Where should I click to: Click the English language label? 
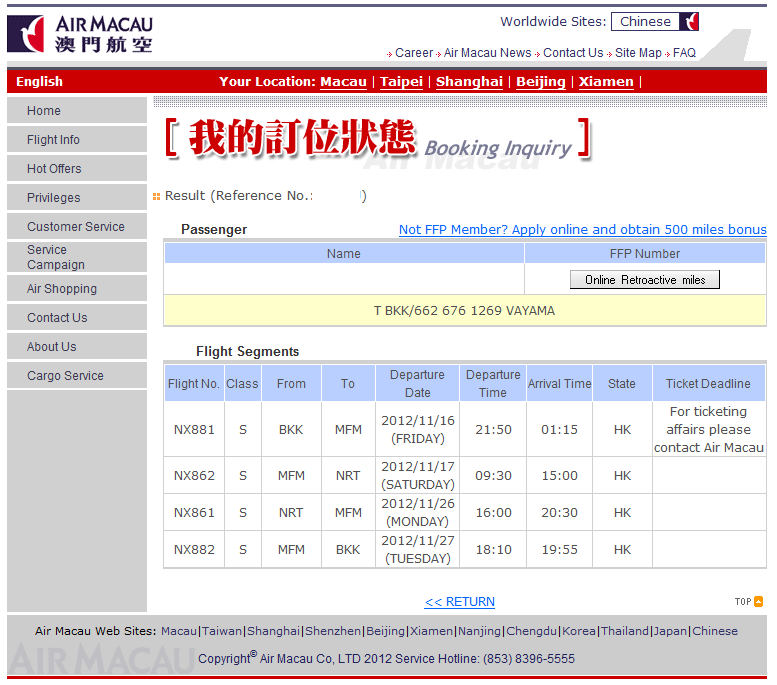pos(39,81)
